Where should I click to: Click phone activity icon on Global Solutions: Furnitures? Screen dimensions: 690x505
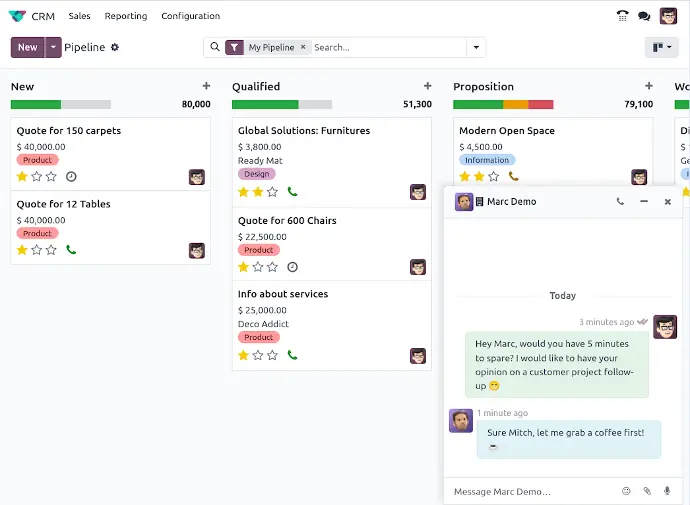point(292,192)
